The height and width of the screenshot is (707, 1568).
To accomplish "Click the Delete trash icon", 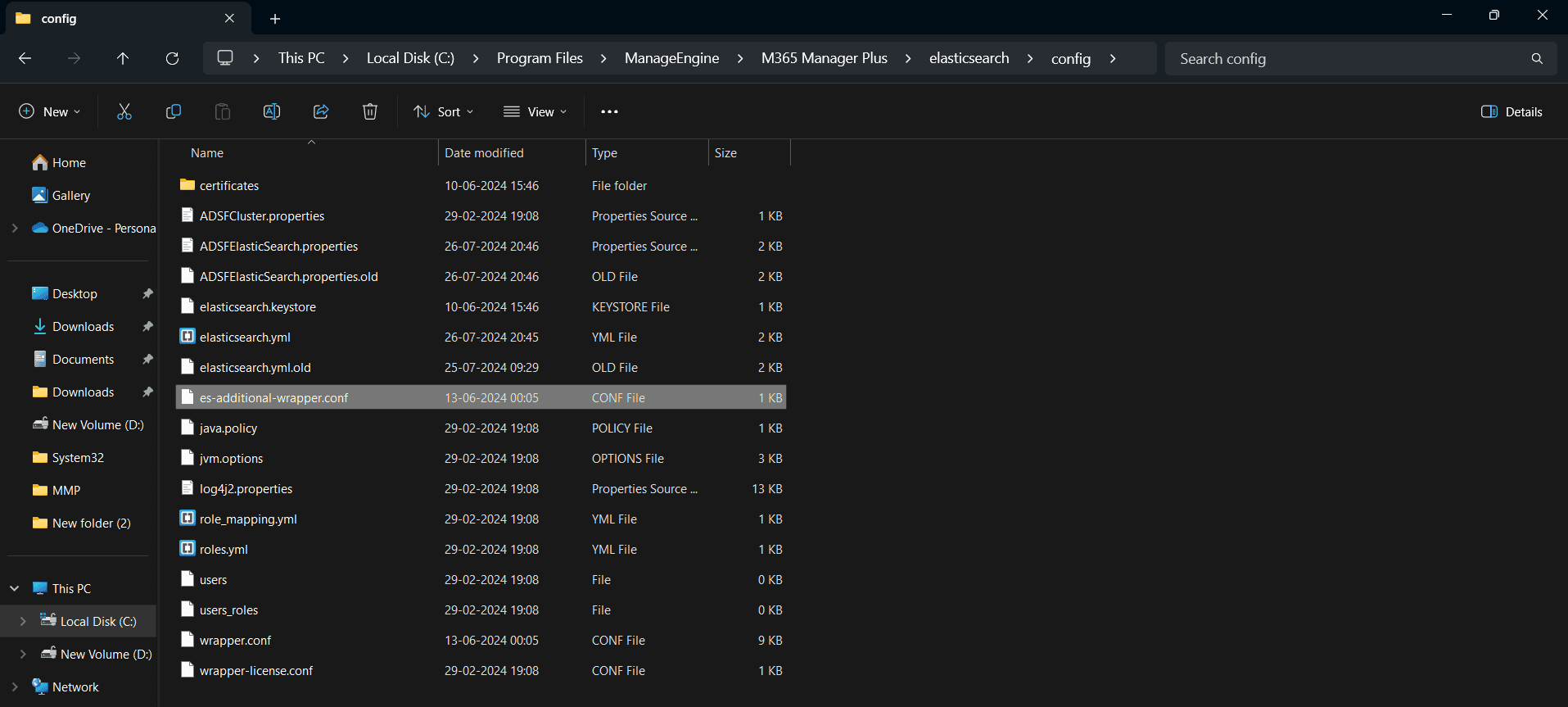I will point(370,111).
